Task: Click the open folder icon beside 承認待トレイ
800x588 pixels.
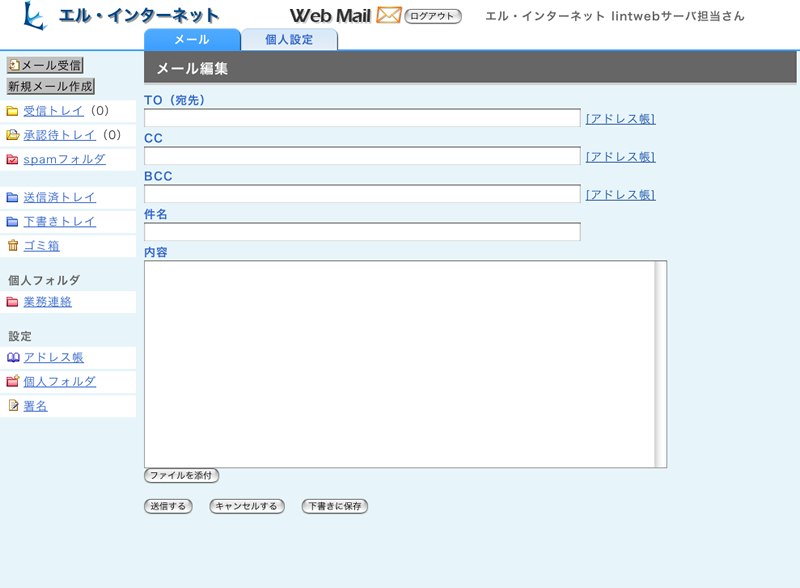Action: [12, 135]
